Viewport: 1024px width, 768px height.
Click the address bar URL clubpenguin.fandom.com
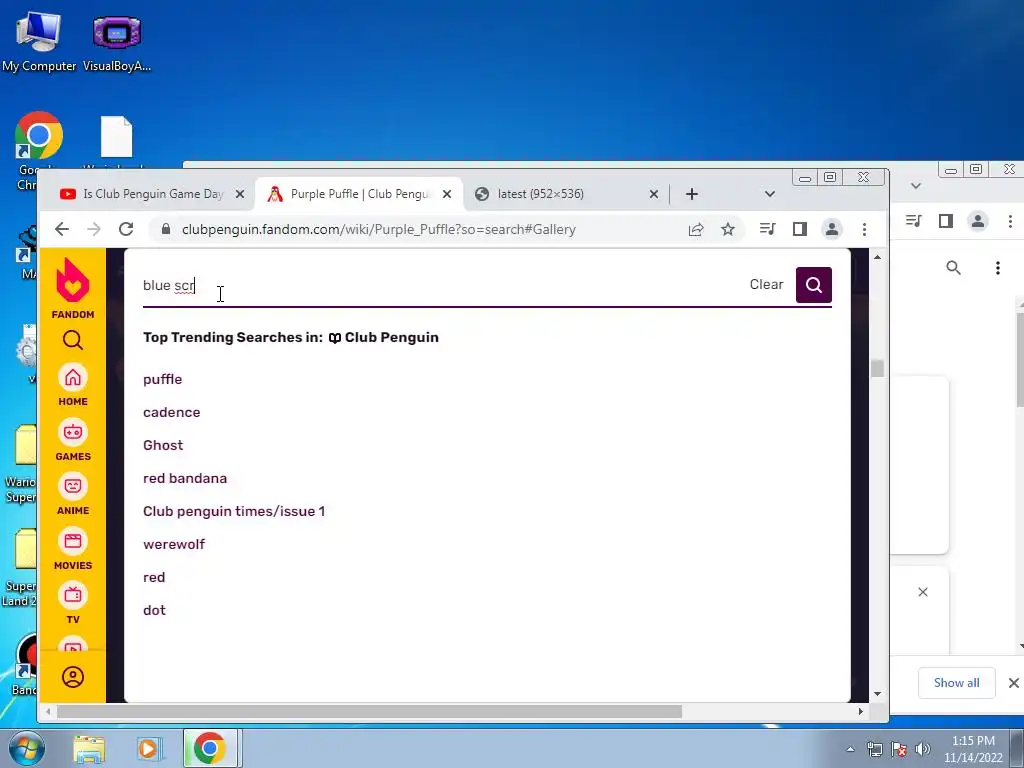[379, 229]
